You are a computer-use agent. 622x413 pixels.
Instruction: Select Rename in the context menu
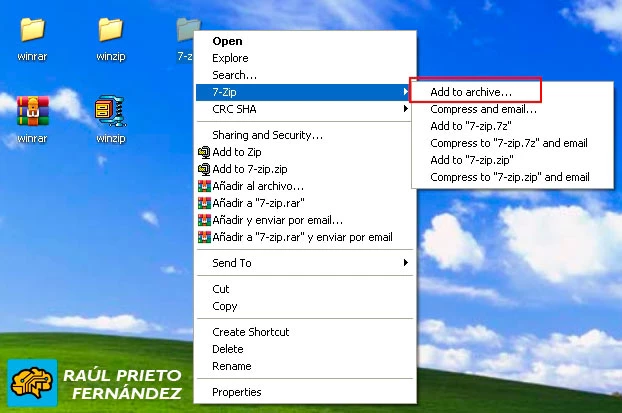click(230, 366)
